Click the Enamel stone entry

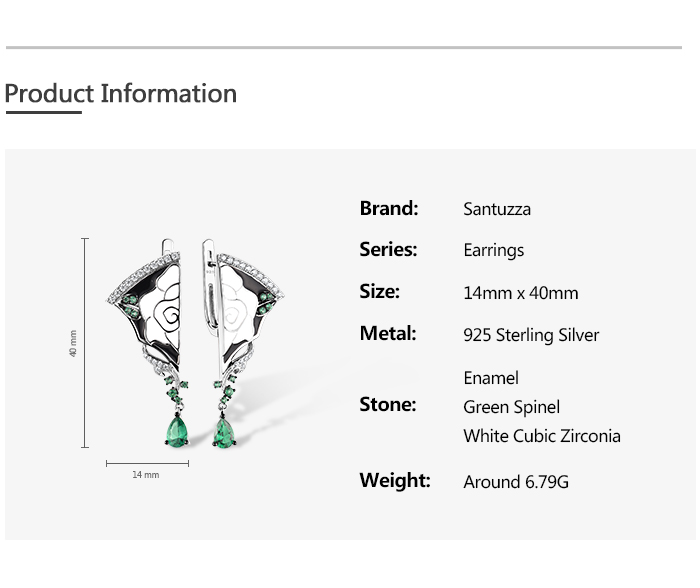click(x=491, y=378)
